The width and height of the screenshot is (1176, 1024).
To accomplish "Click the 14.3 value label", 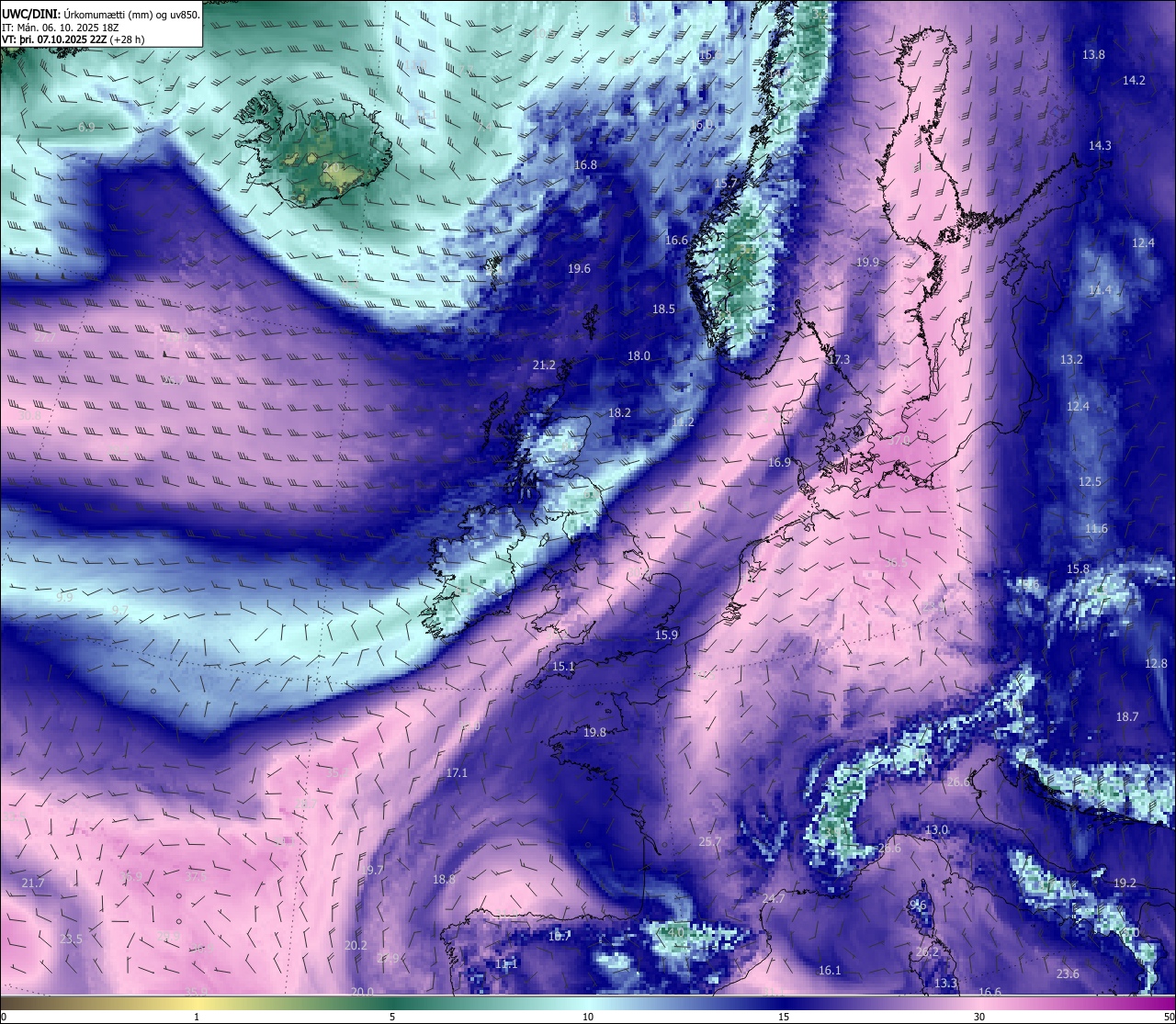I will click(x=1100, y=146).
